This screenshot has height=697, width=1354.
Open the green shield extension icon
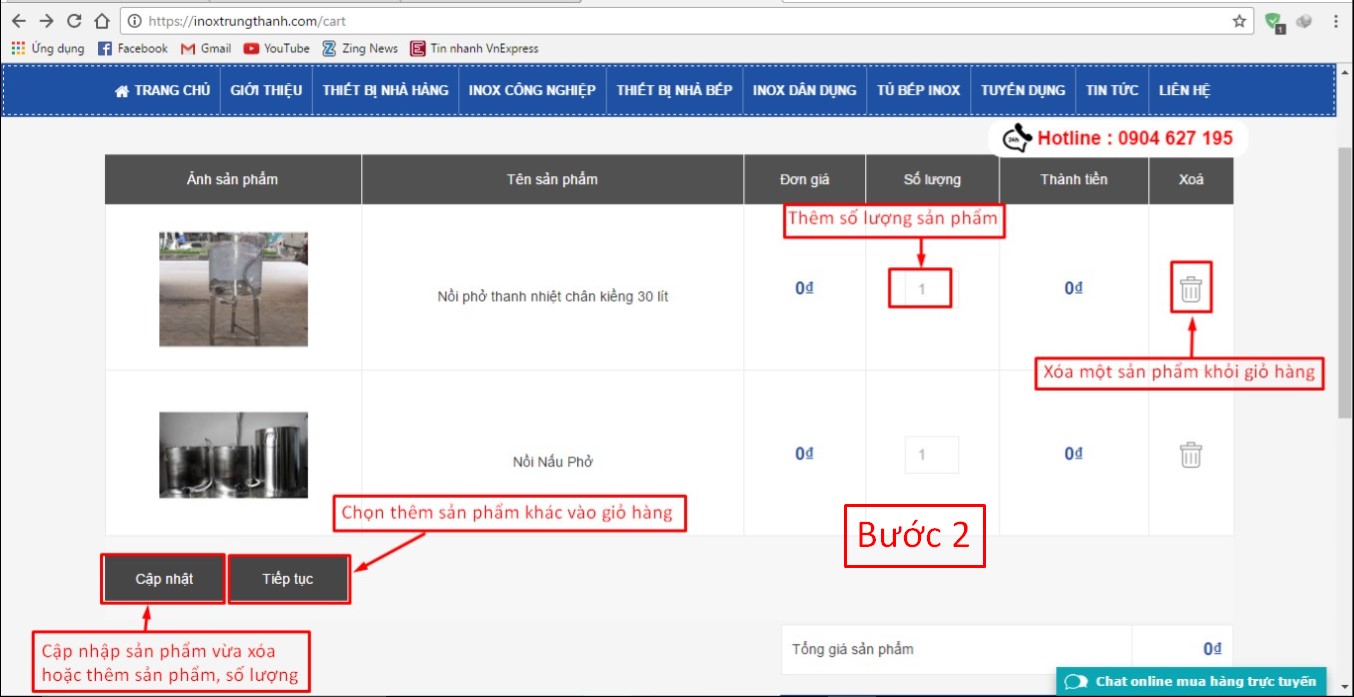[1274, 22]
